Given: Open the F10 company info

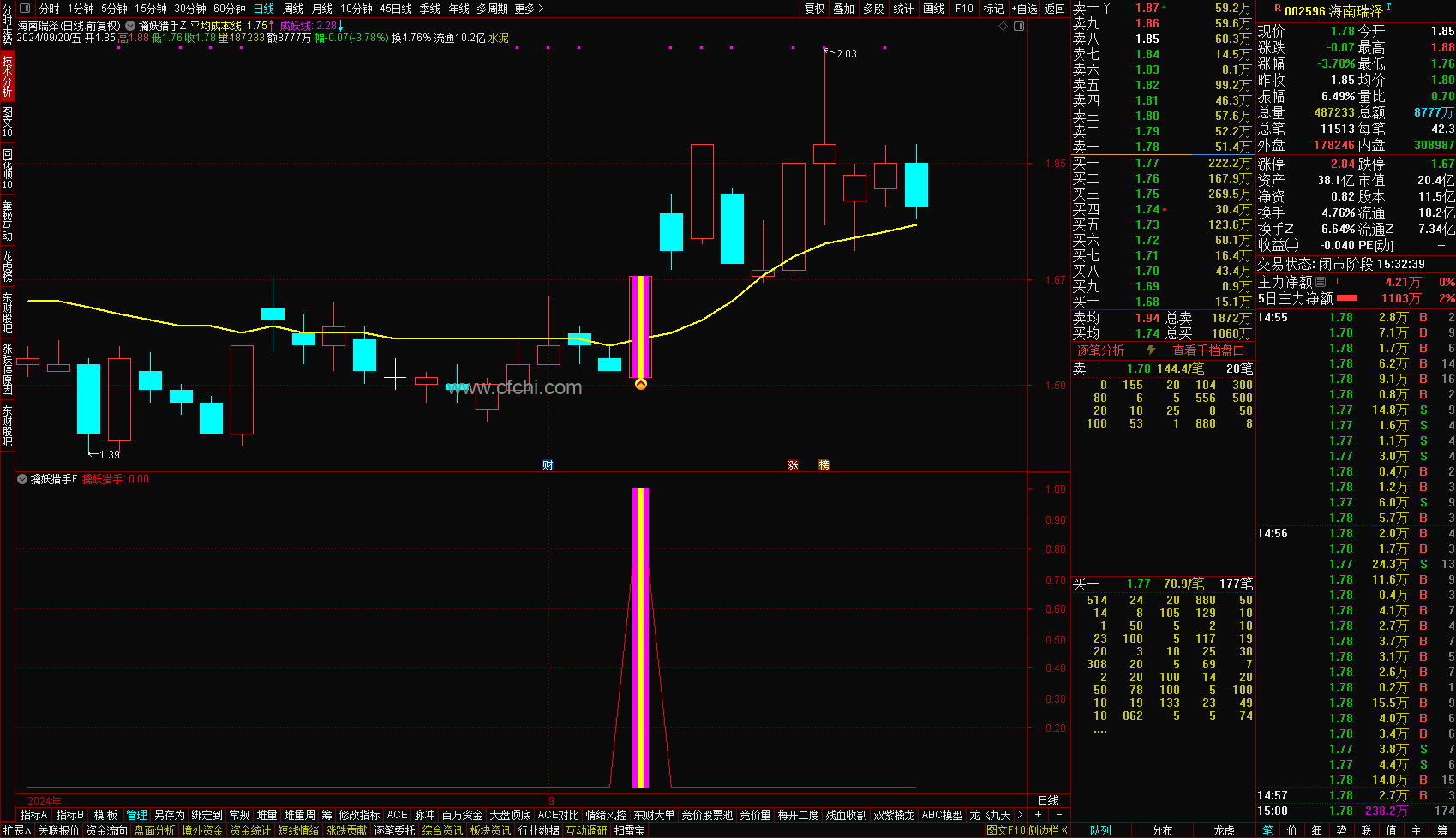Looking at the screenshot, I should point(965,9).
